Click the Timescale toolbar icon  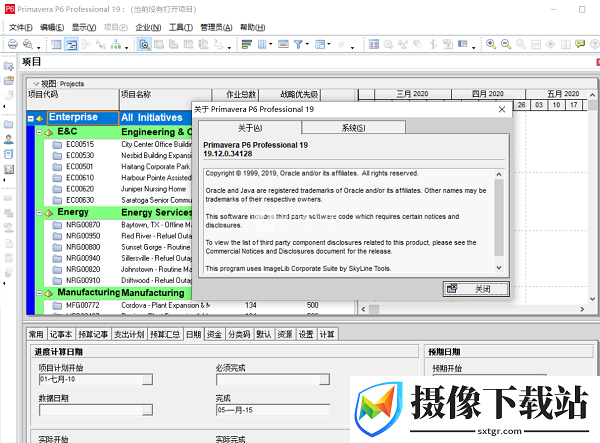283,44
